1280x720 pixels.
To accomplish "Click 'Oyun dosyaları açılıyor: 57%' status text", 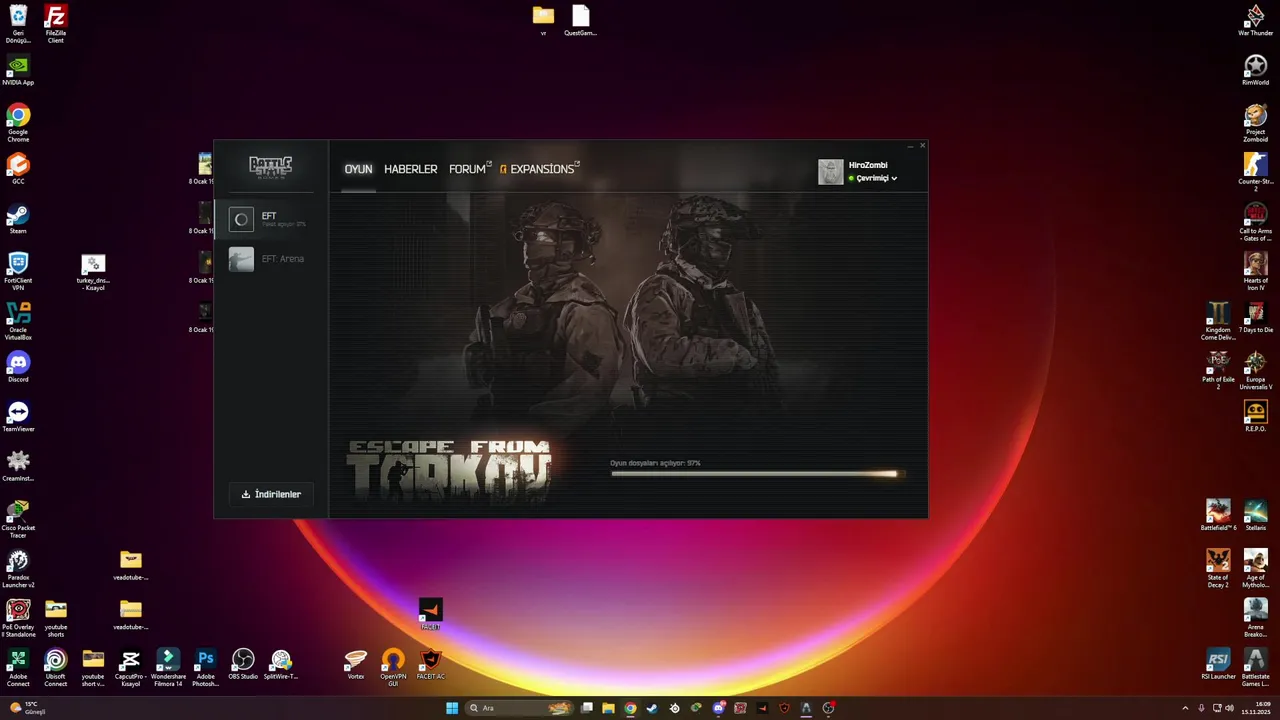I will pos(656,463).
